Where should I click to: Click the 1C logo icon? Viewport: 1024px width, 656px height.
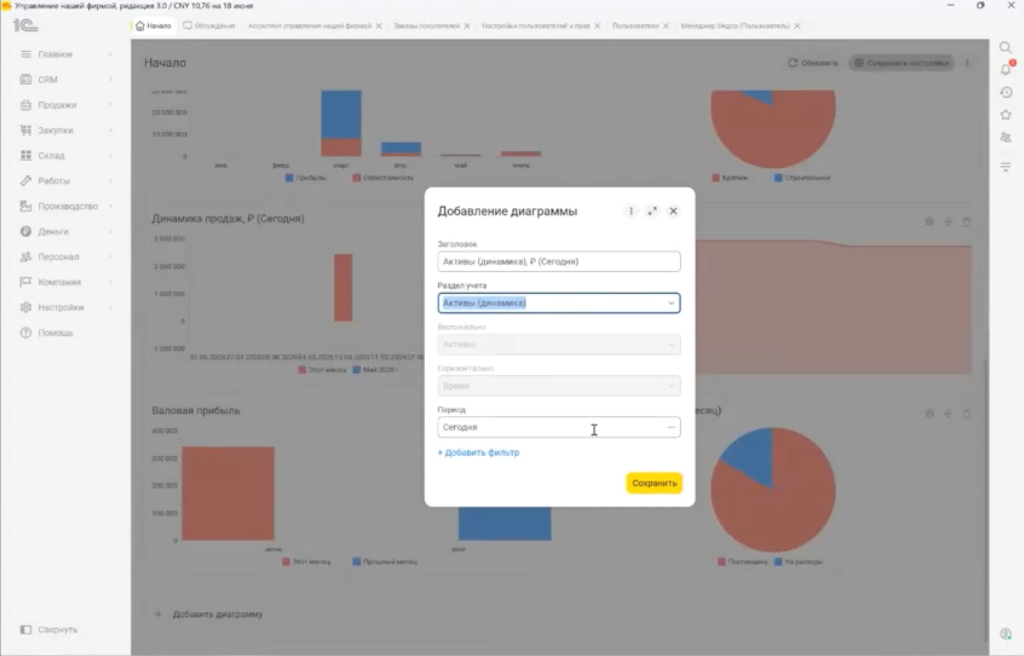[25, 25]
